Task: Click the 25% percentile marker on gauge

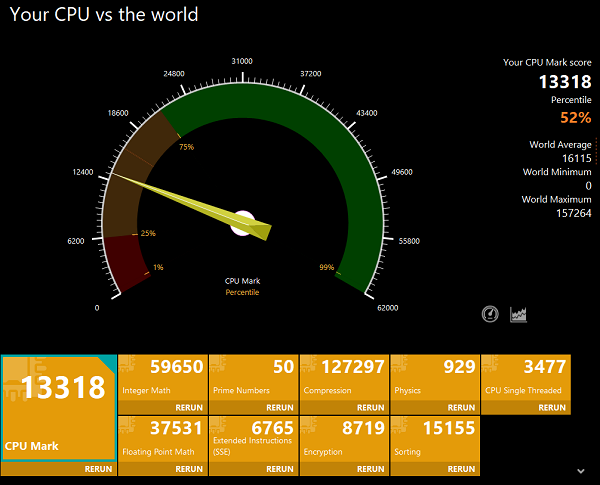Action: click(148, 233)
